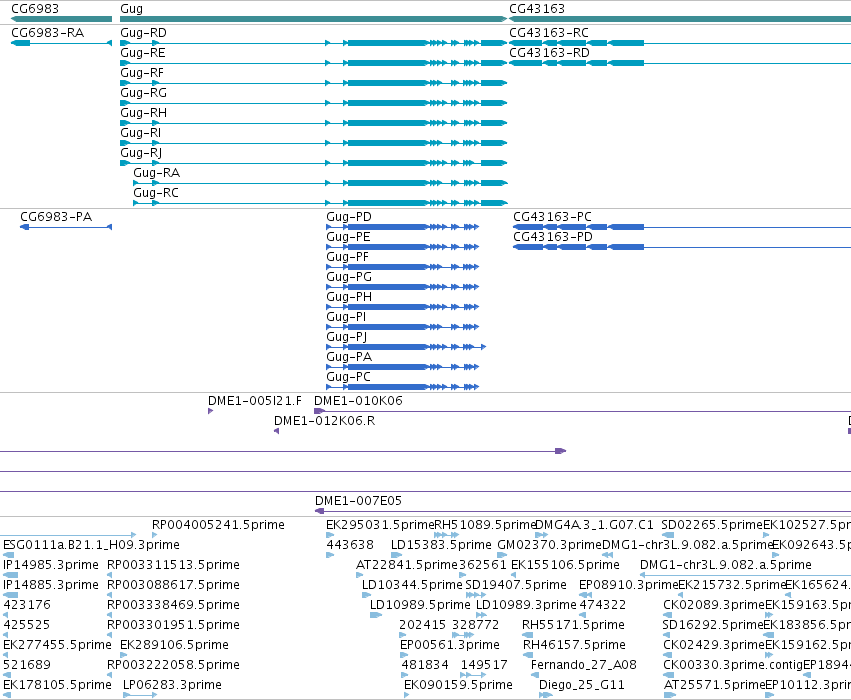Screen dimensions: 851x700
Task: Select EST RP003311513.5prime
Action: (x=173, y=565)
